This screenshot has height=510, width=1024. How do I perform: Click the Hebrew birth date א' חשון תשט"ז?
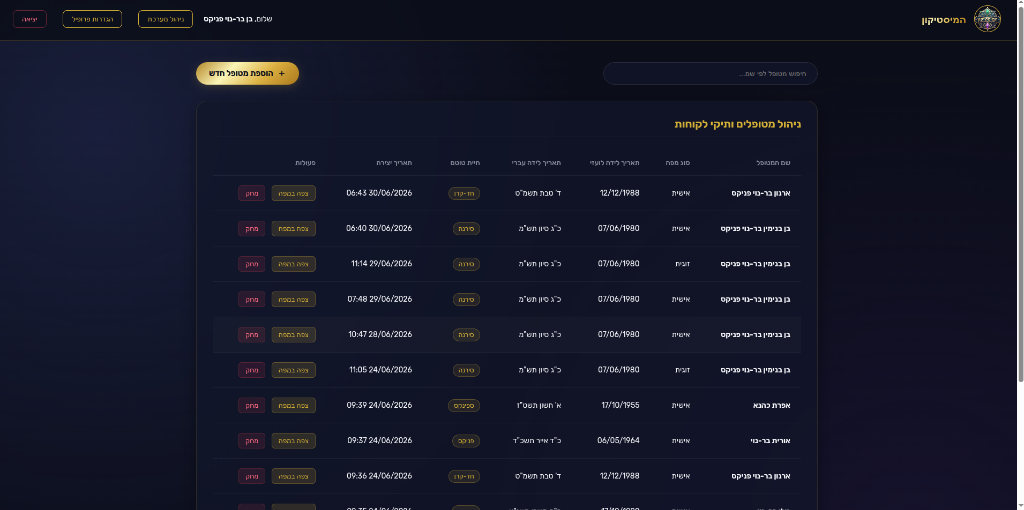tap(539, 406)
